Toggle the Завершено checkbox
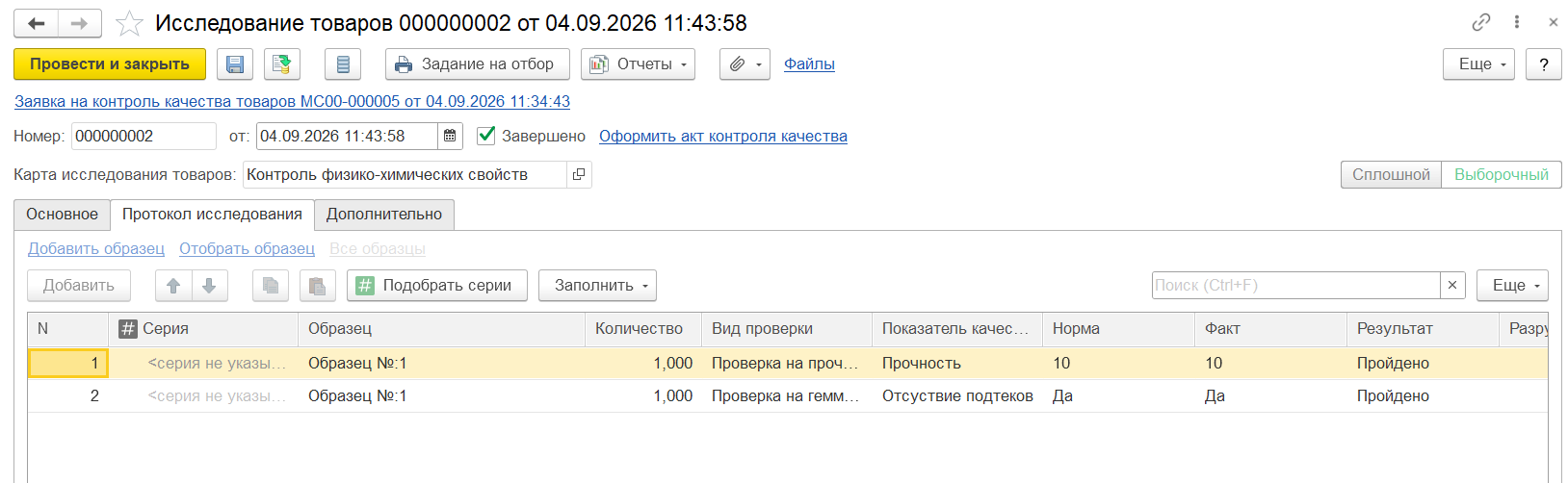Screen dimensions: 1568x483 486,136
